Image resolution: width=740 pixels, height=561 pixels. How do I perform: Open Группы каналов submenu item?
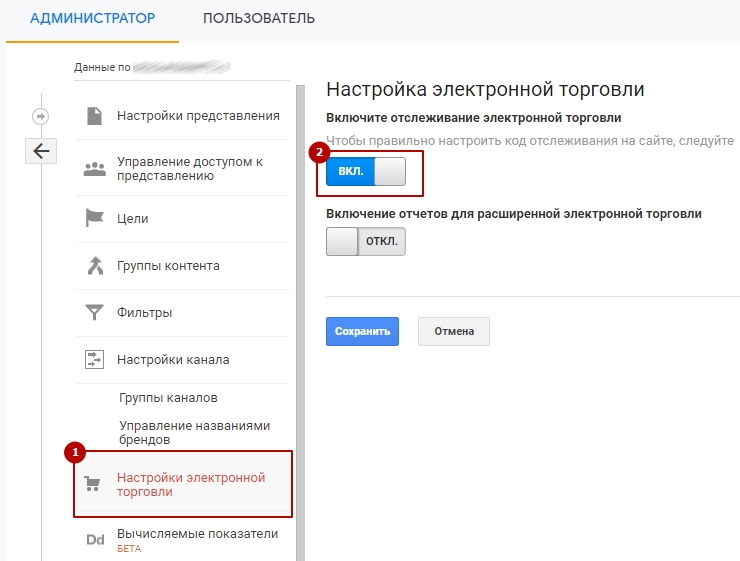click(168, 398)
